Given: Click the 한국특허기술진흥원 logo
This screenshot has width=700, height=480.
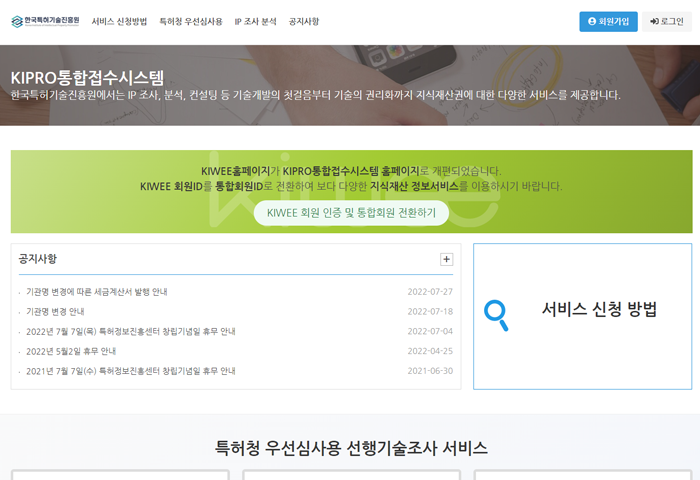Looking at the screenshot, I should point(45,21).
